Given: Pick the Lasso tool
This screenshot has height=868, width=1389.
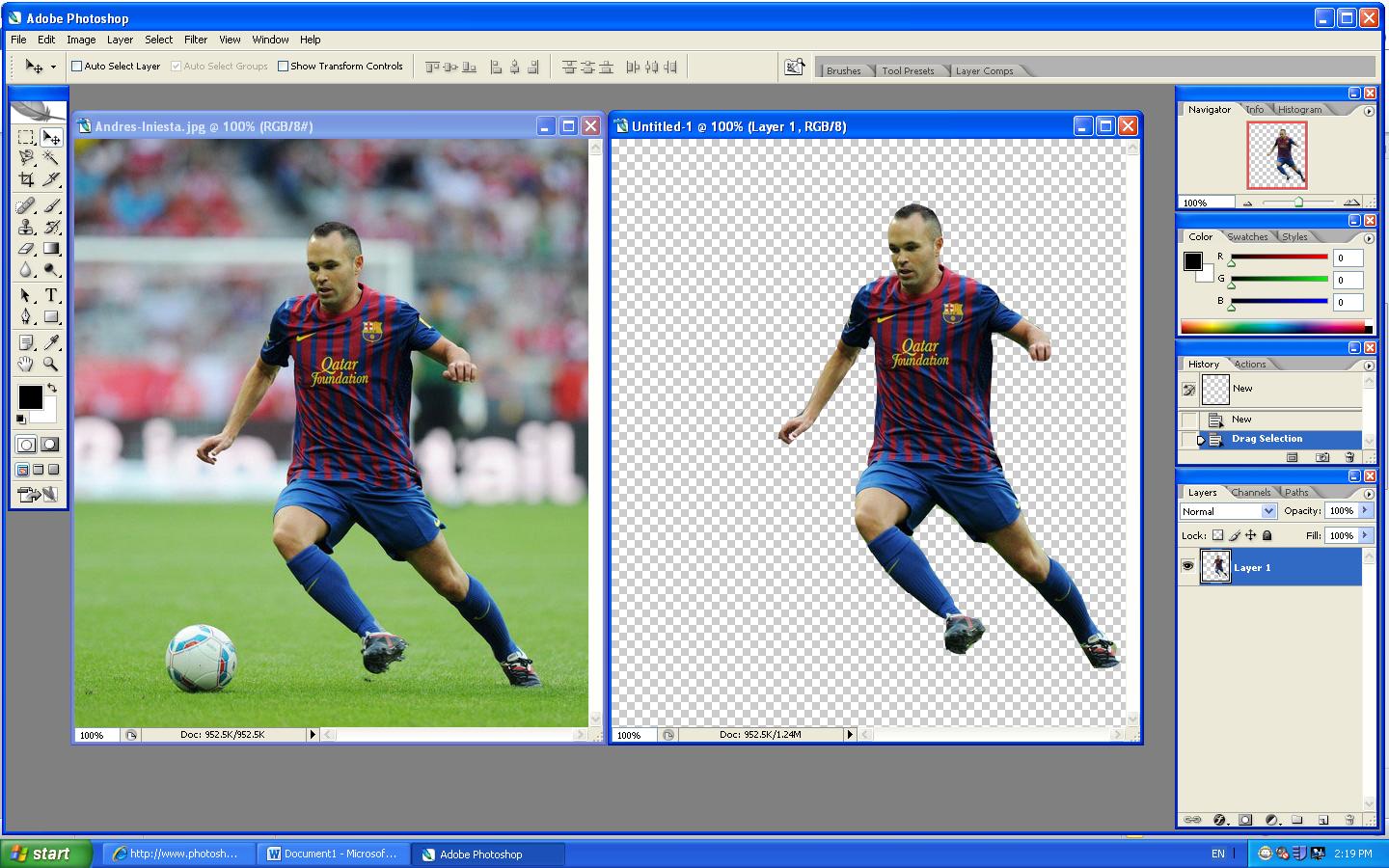Looking at the screenshot, I should (x=26, y=157).
